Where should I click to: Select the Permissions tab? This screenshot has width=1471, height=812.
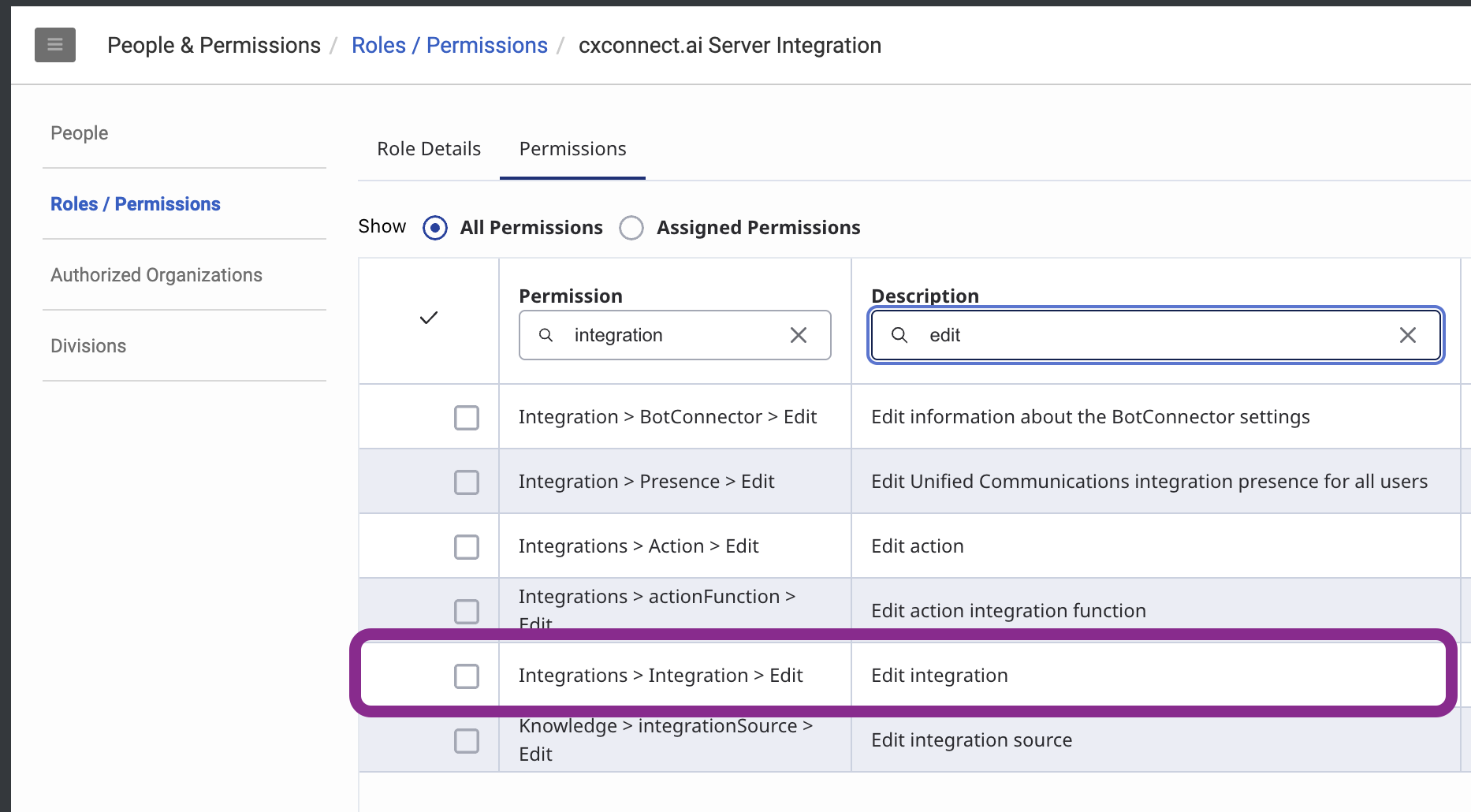(572, 149)
